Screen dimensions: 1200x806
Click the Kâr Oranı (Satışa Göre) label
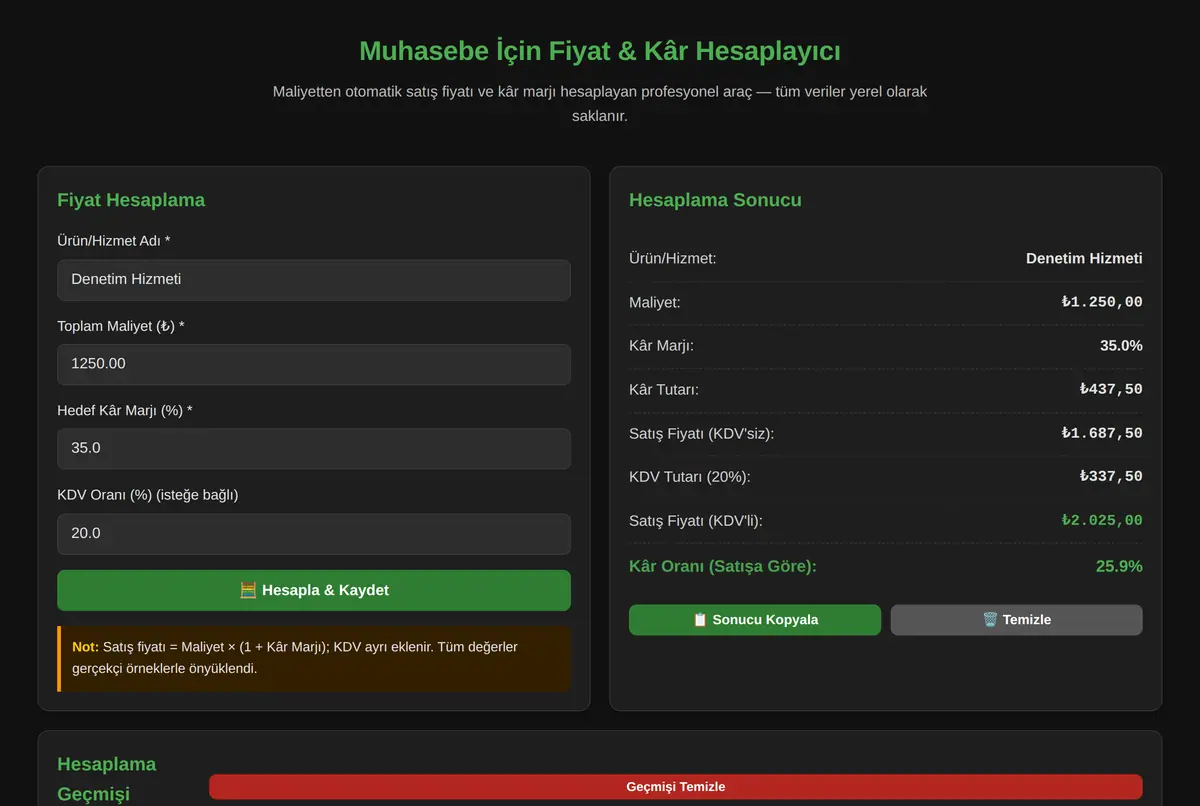(723, 567)
